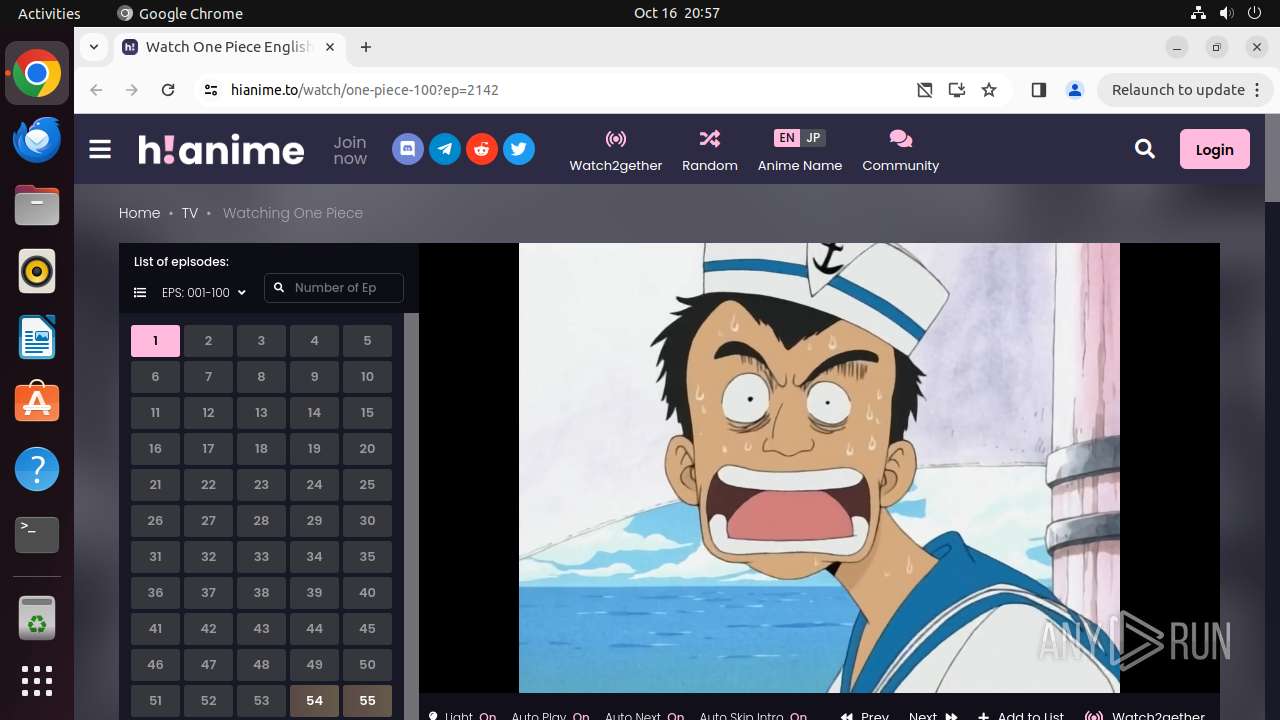
Task: Switch anime name language to JP
Action: [x=813, y=138]
